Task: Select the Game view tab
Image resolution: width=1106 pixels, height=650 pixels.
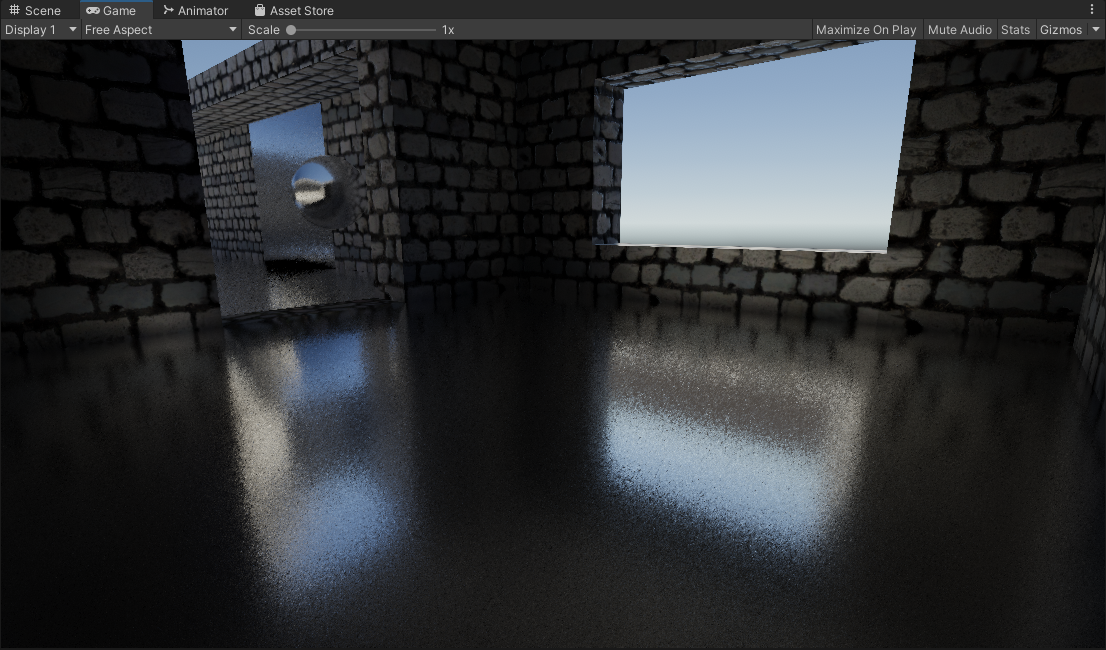Action: pos(111,10)
